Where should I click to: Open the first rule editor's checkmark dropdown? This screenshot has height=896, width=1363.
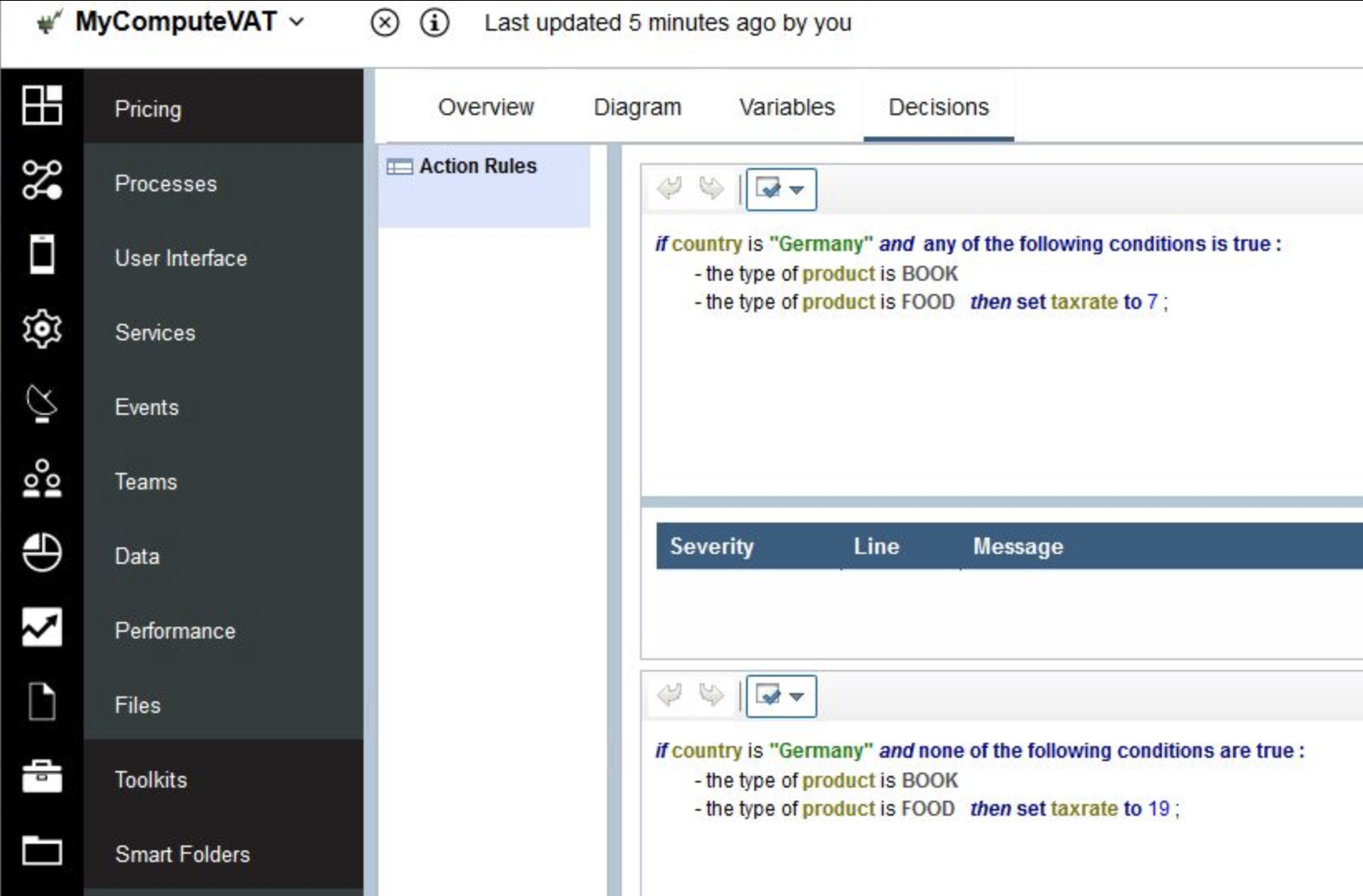781,189
